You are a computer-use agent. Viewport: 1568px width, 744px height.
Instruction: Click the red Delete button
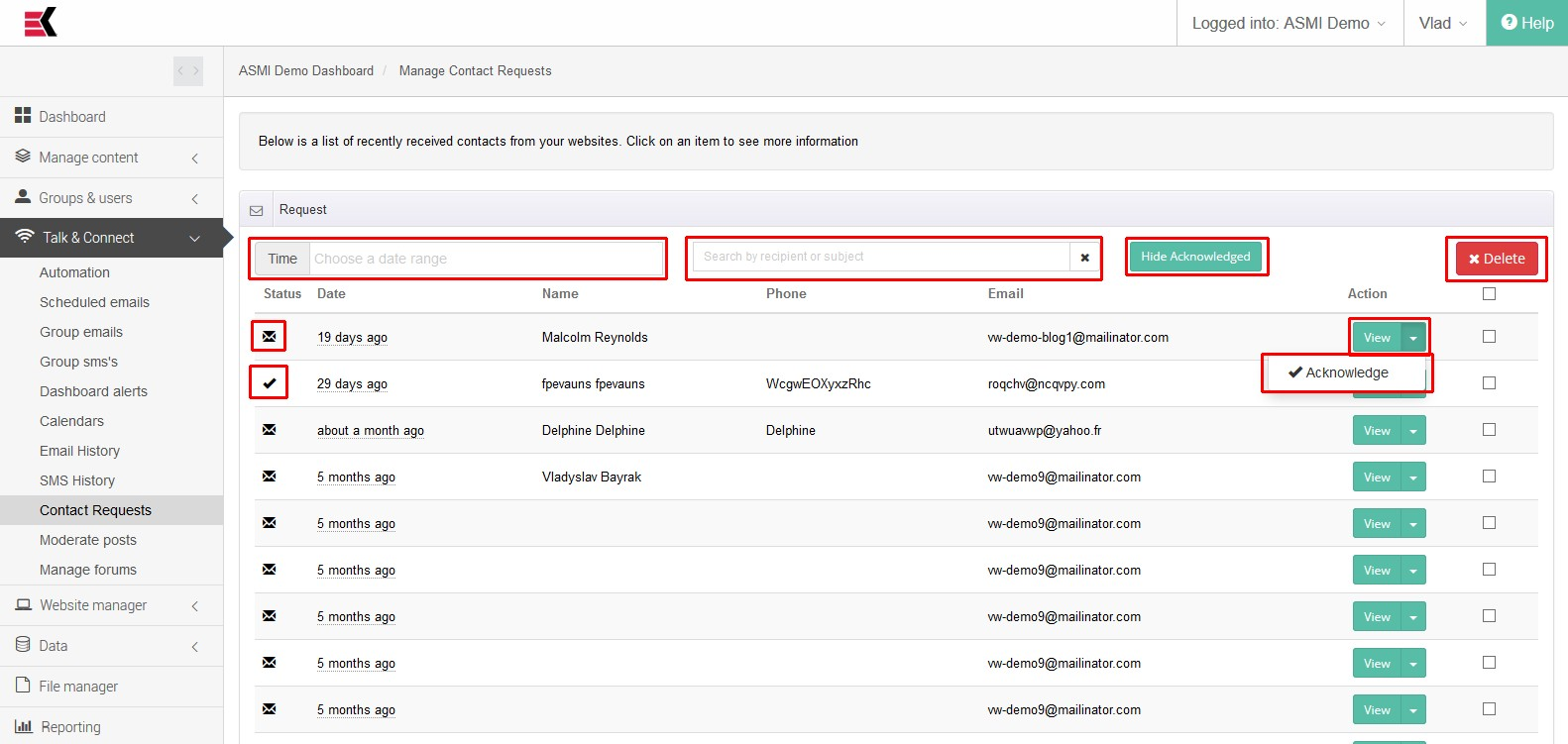click(1497, 259)
